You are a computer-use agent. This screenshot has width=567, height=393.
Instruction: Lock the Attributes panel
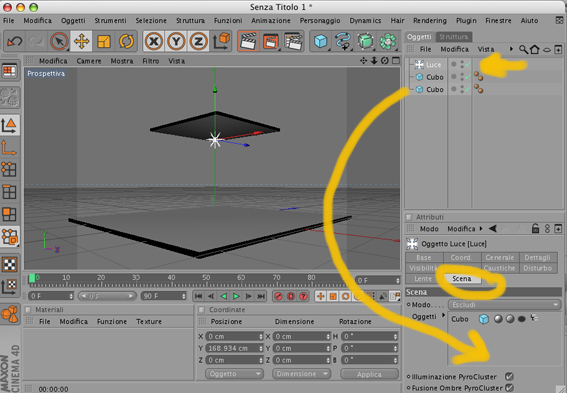(536, 228)
